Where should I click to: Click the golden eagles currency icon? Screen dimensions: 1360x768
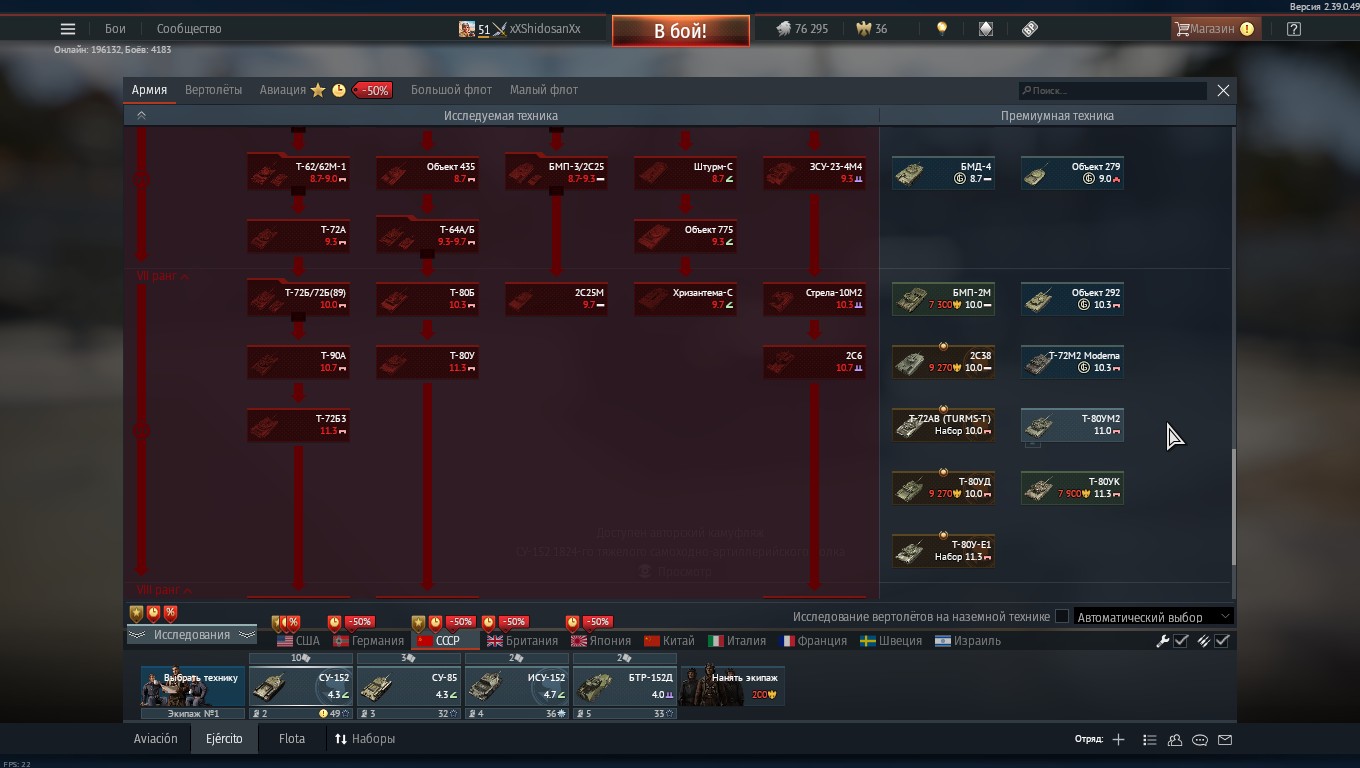point(864,29)
